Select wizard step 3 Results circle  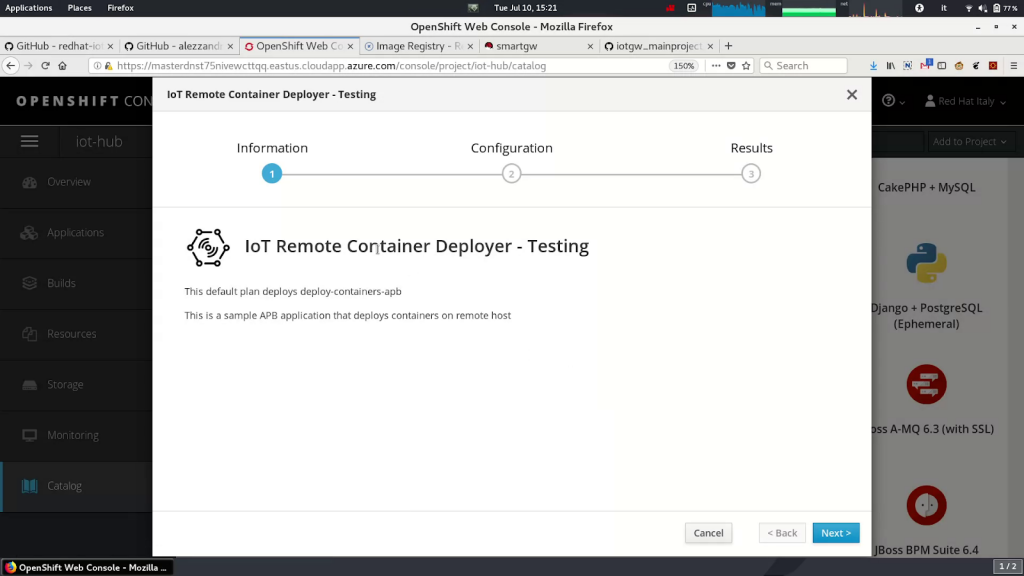click(751, 174)
